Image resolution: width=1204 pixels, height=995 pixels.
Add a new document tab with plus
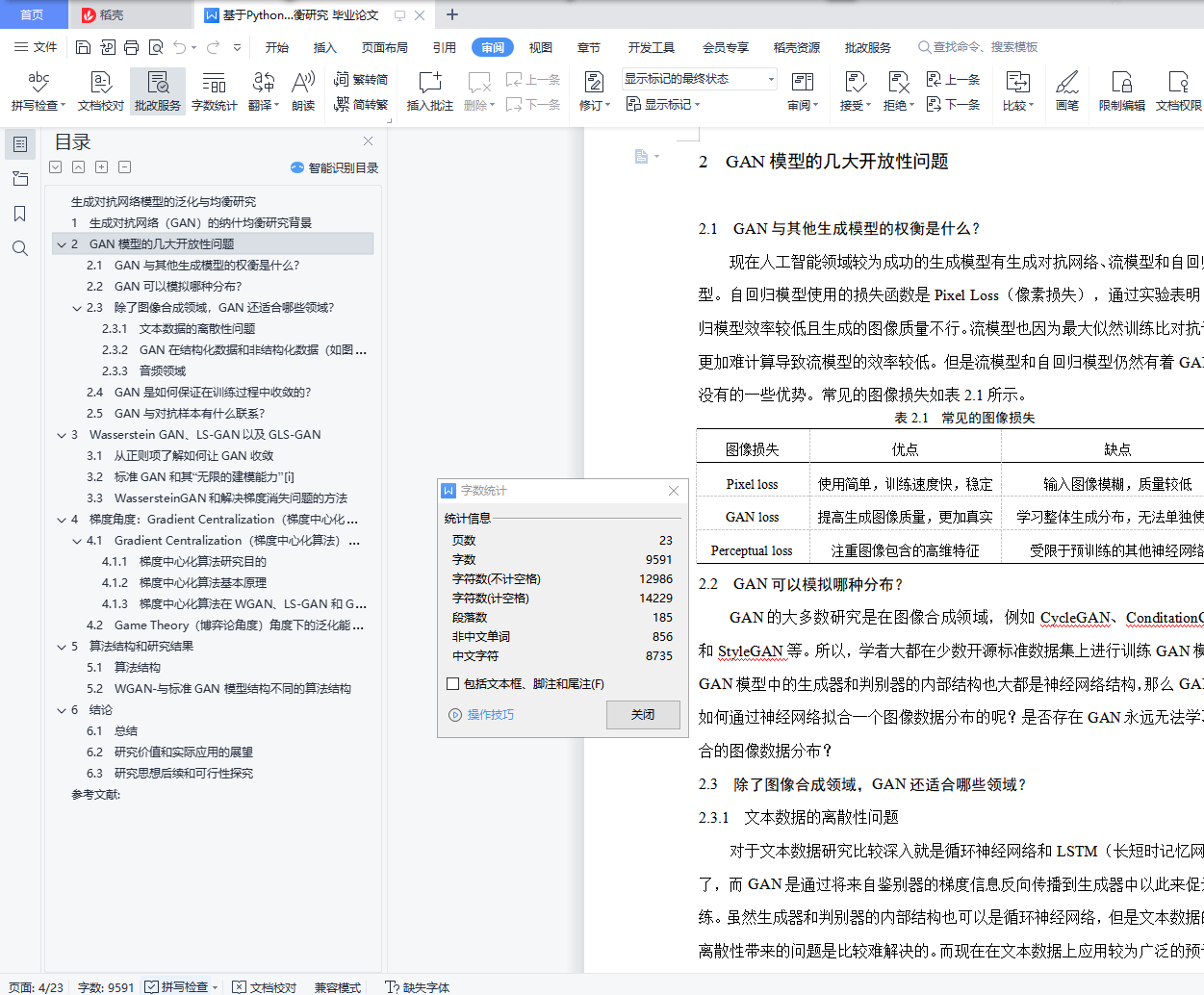point(452,14)
